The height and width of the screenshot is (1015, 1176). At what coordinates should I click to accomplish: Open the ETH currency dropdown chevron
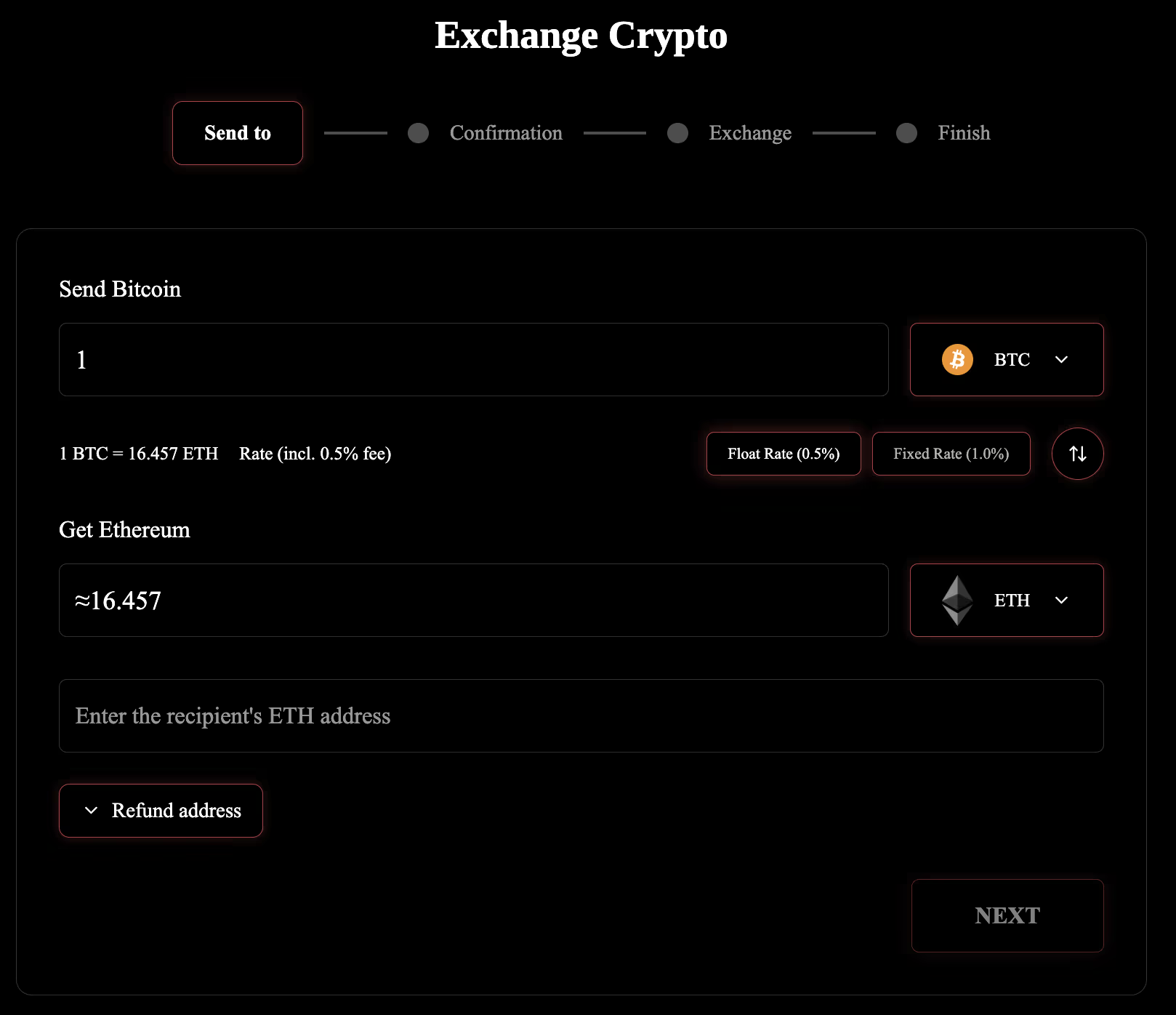(1061, 600)
